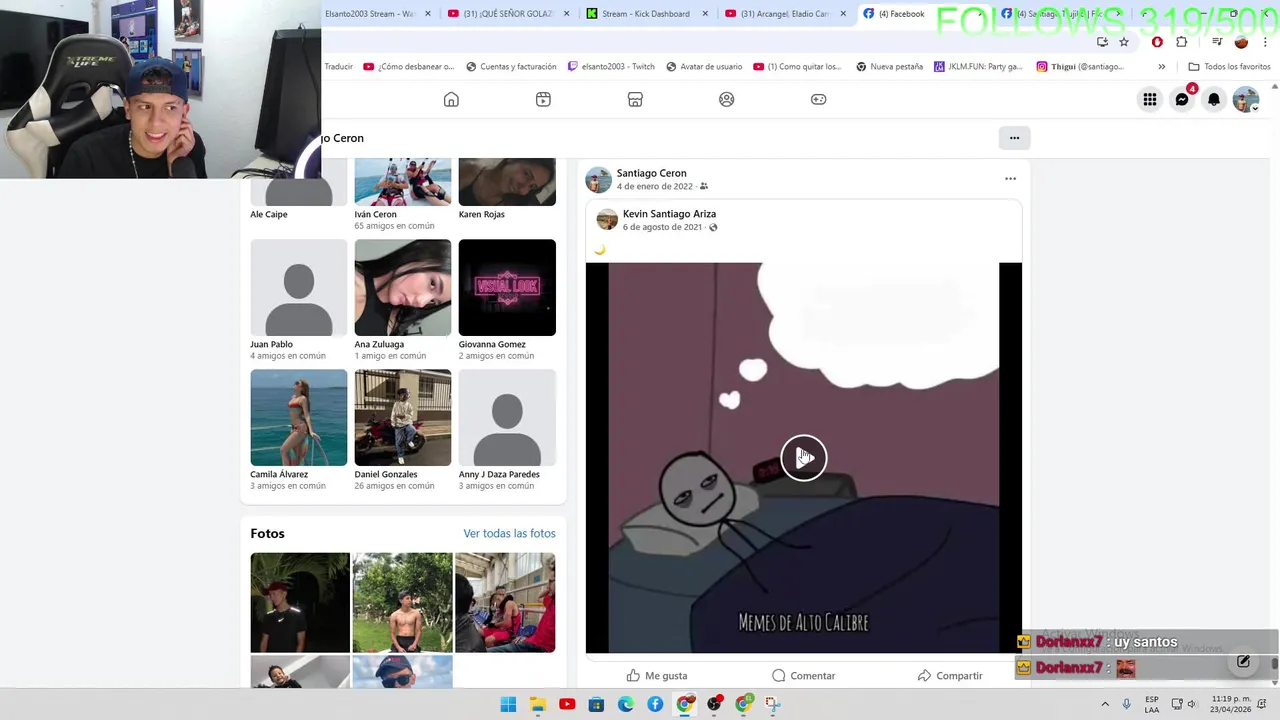Open the Facebook Video (Watch) icon

(x=543, y=99)
